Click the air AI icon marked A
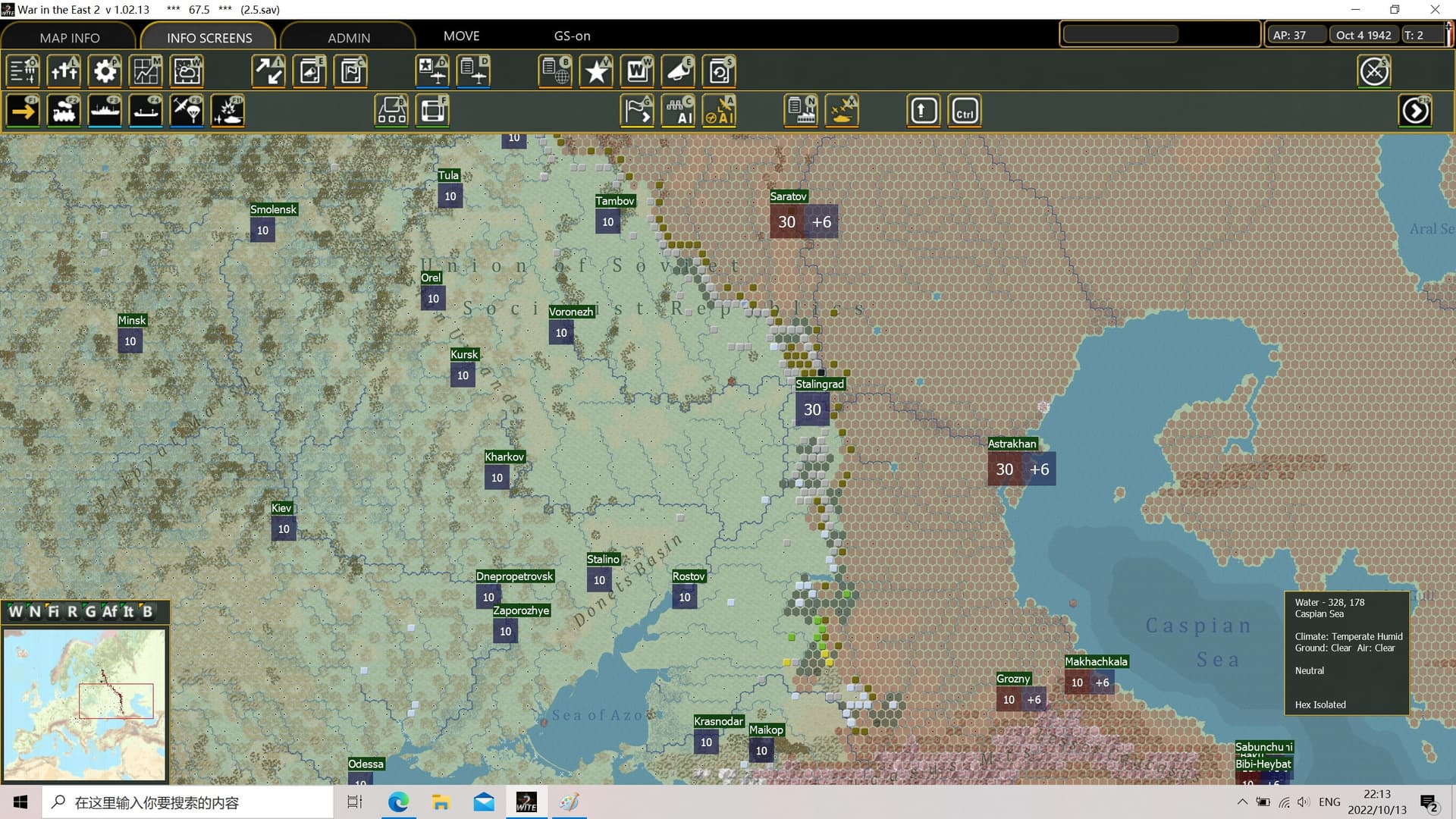1456x819 pixels. click(720, 111)
